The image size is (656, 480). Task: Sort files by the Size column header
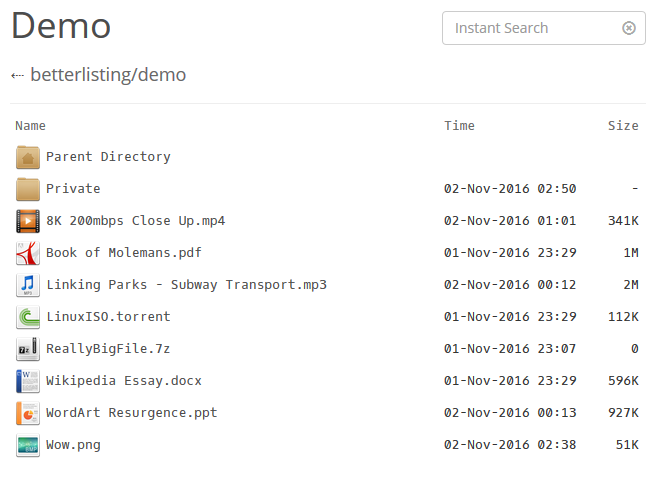pos(622,126)
